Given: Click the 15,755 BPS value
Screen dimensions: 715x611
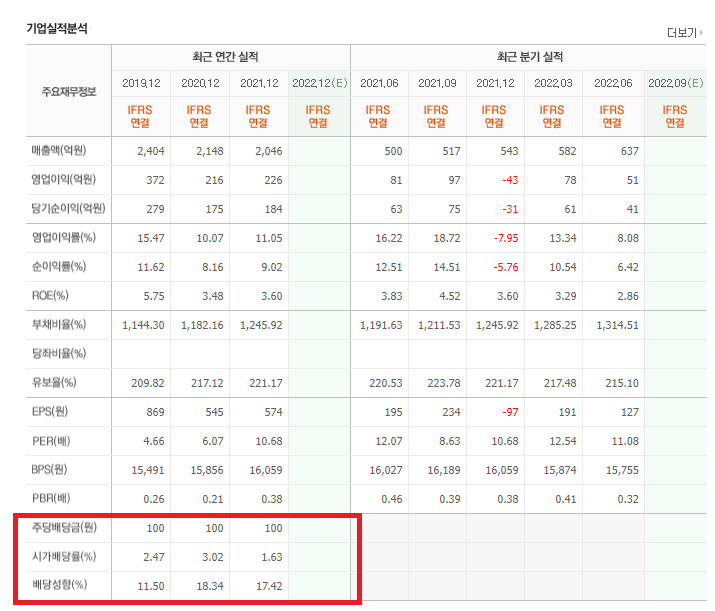Looking at the screenshot, I should click(x=622, y=470).
